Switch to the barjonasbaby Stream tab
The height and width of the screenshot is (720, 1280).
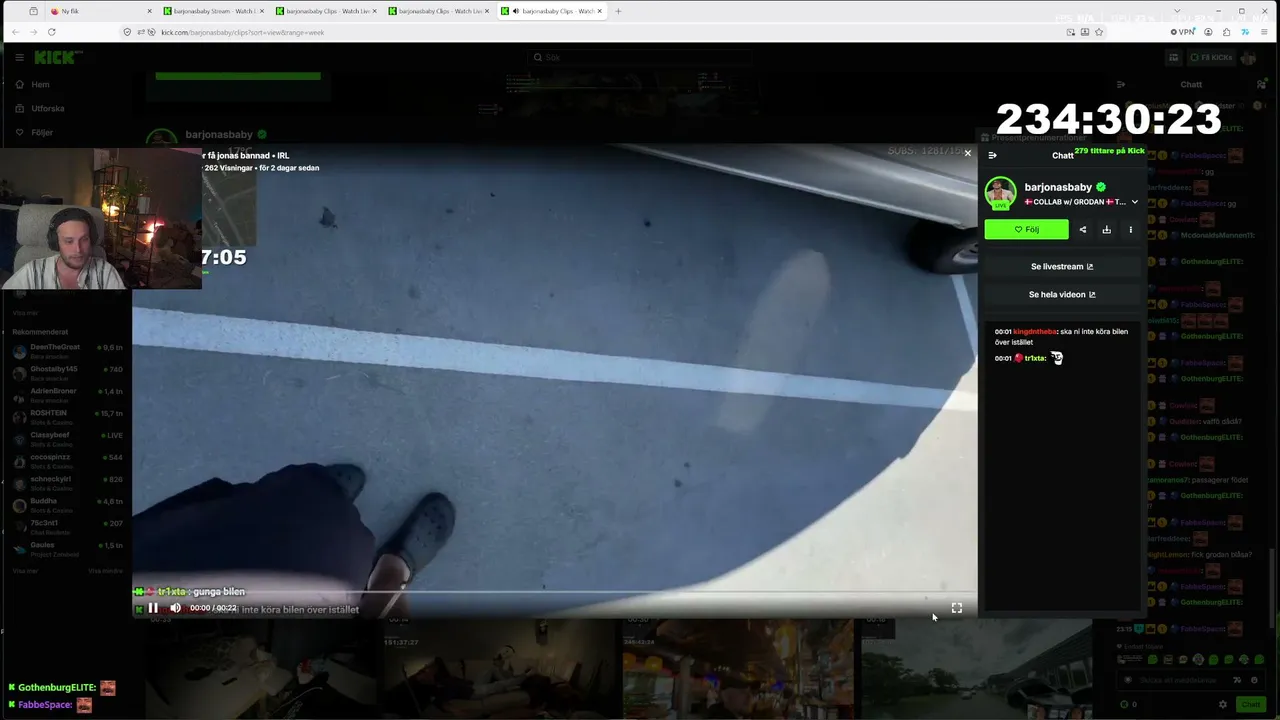213,11
